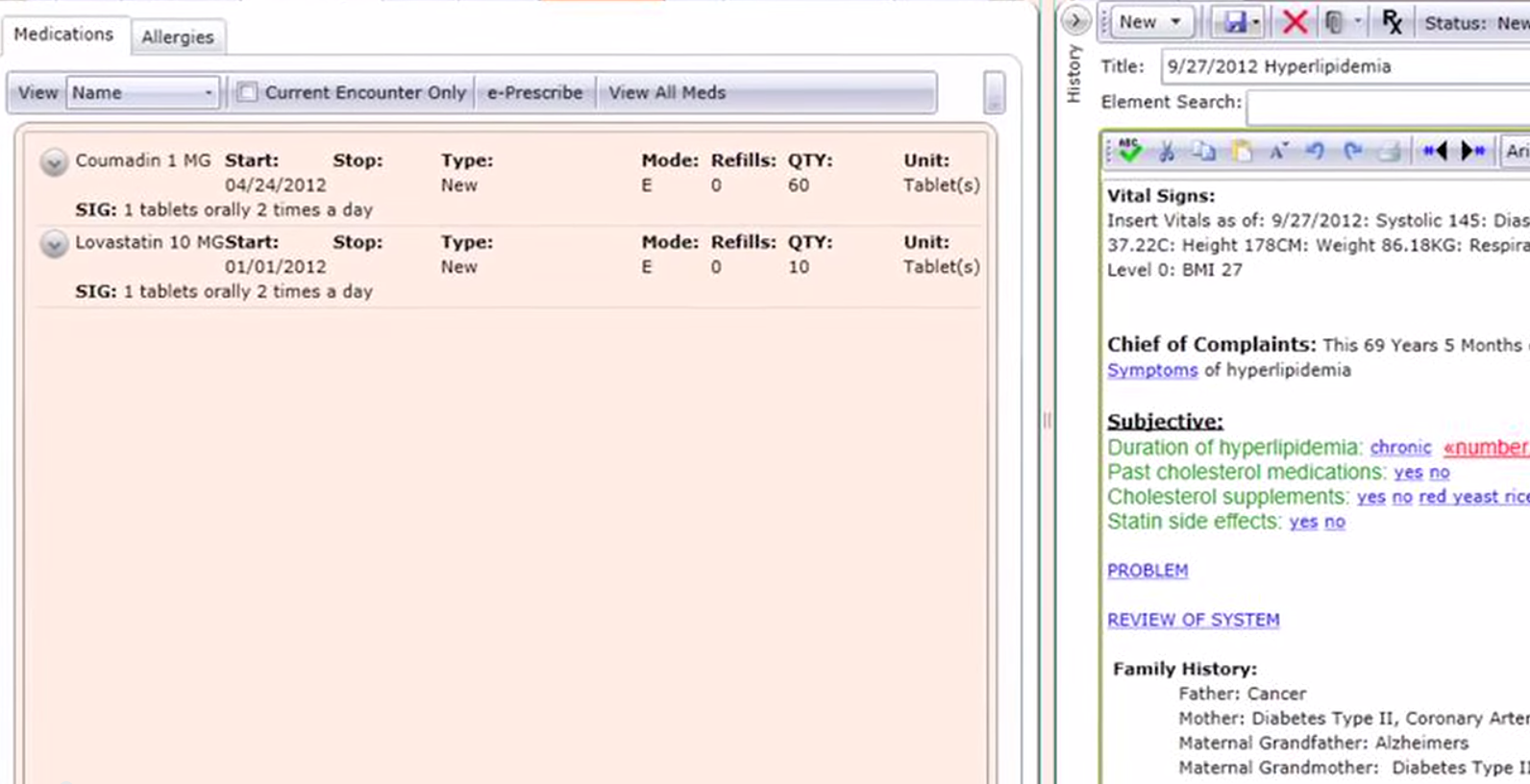Expand the Lovastatin 10 MG medication row

[x=54, y=244]
